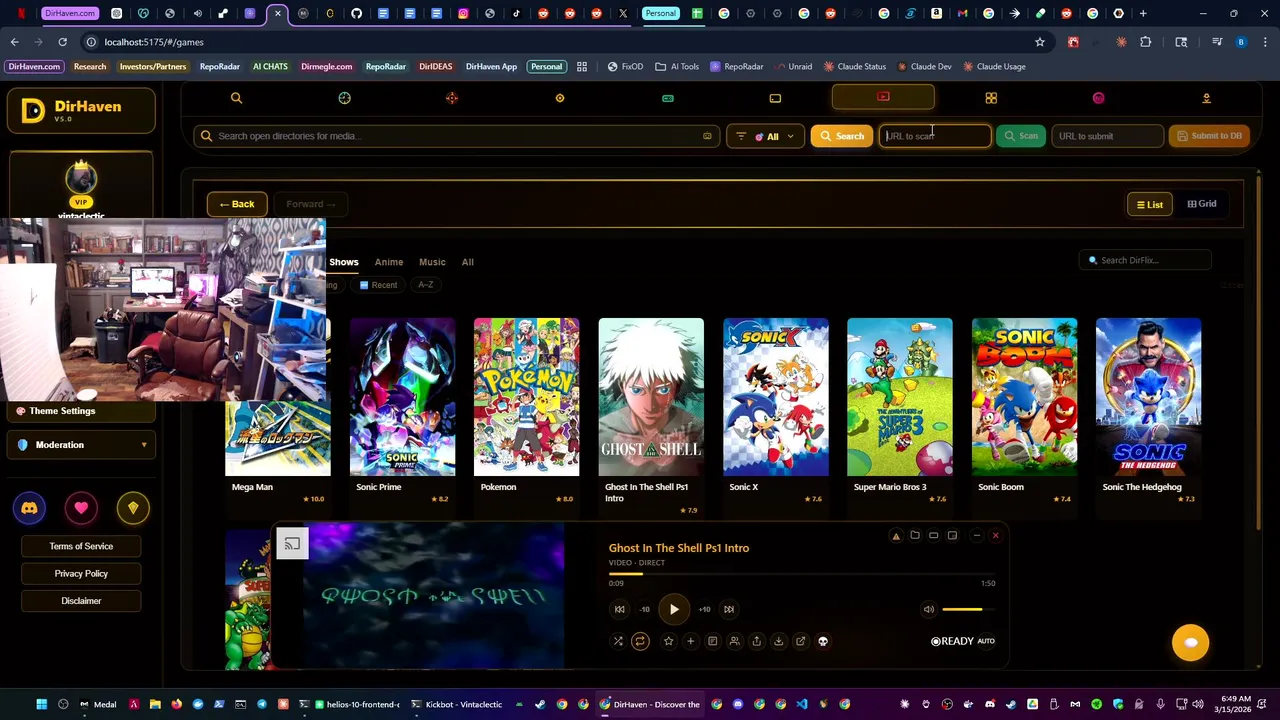The width and height of the screenshot is (1280, 720).
Task: Open the green gamepad nav icon
Action: pos(668,98)
